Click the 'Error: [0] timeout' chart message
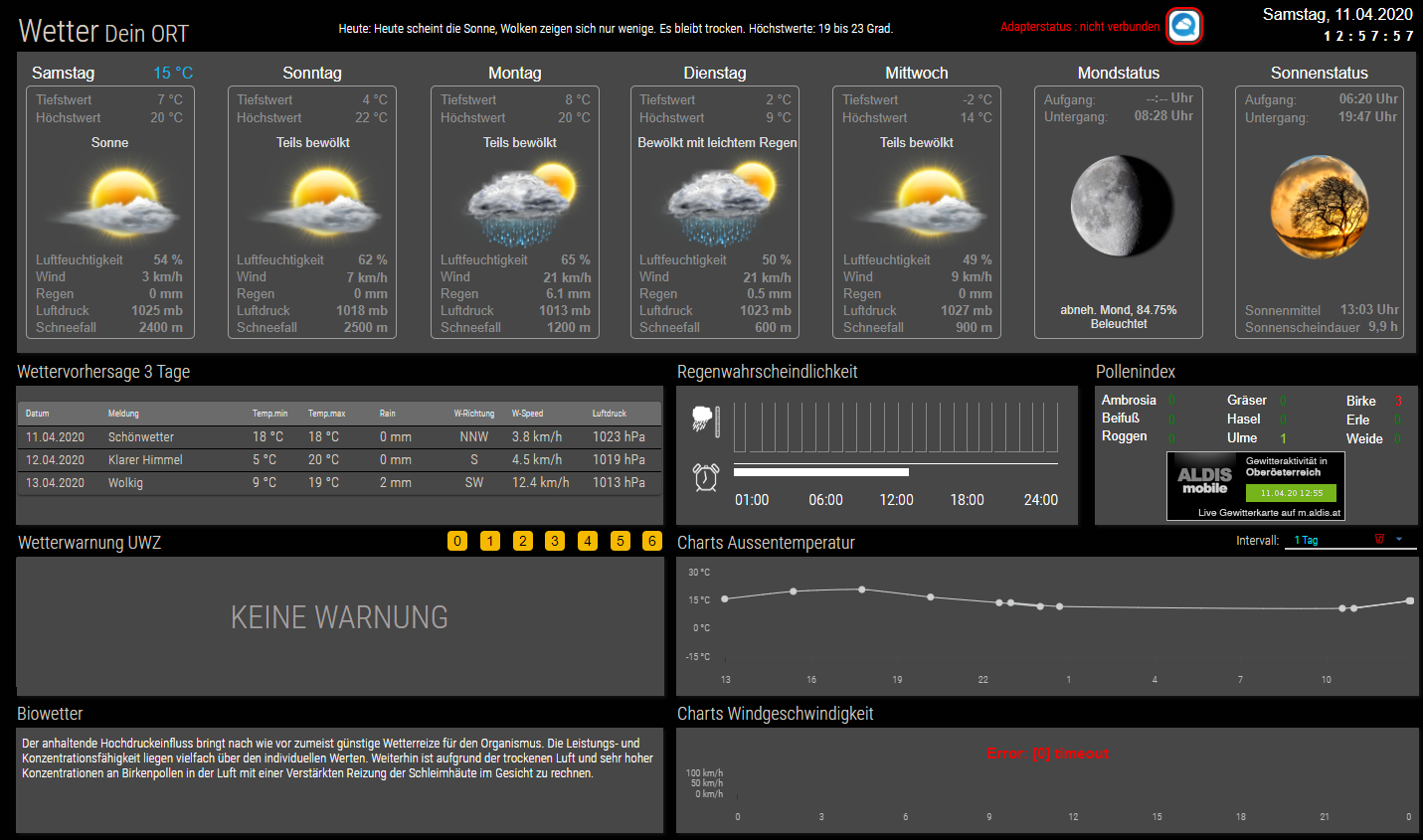The image size is (1423, 840). tap(1048, 754)
